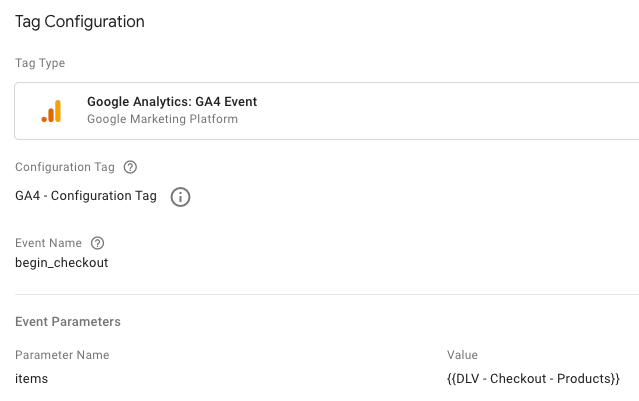Click 'Google Marketing Platform' subtitle
639x401 pixels.
[x=162, y=119]
